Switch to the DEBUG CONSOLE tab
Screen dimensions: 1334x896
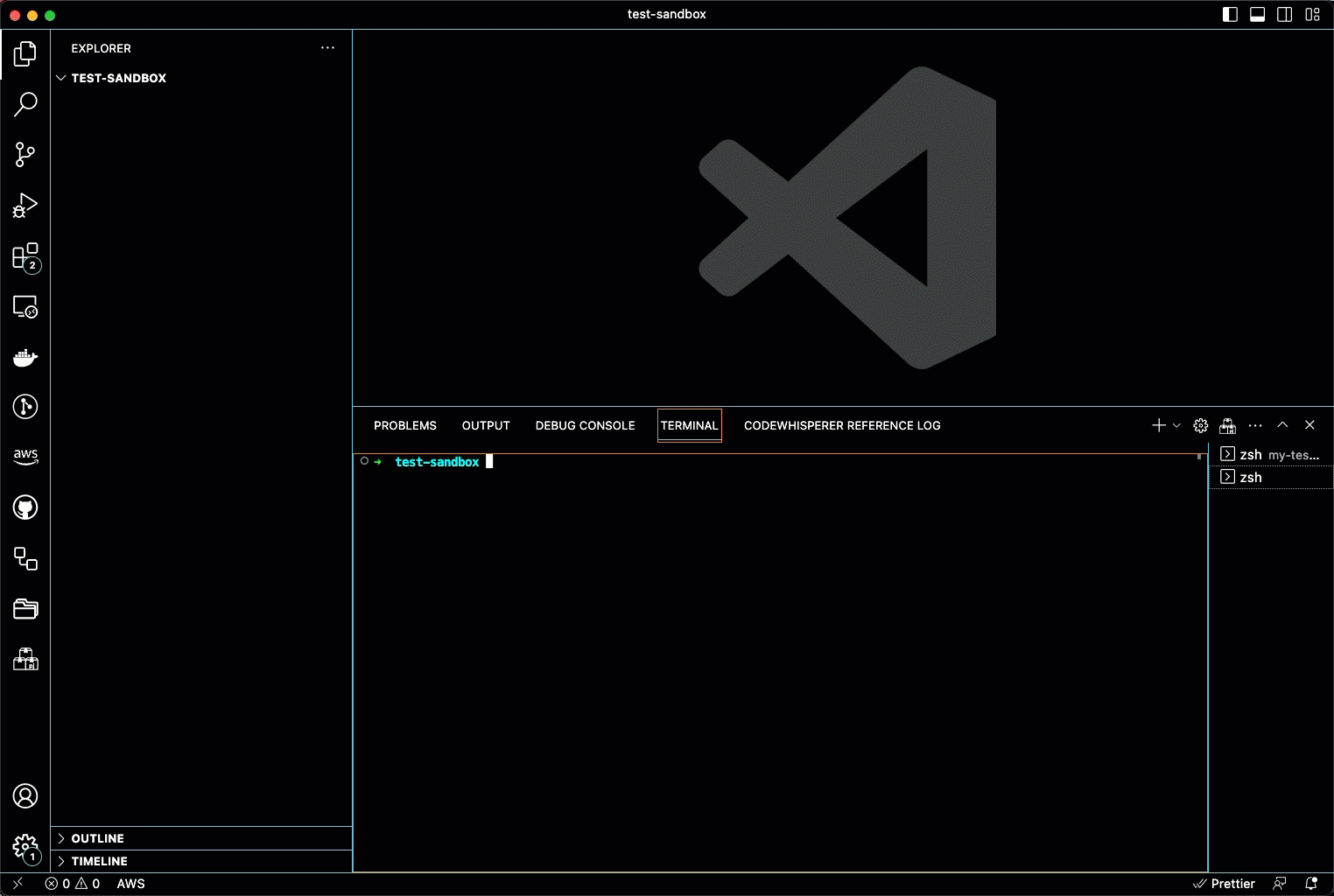tap(586, 425)
